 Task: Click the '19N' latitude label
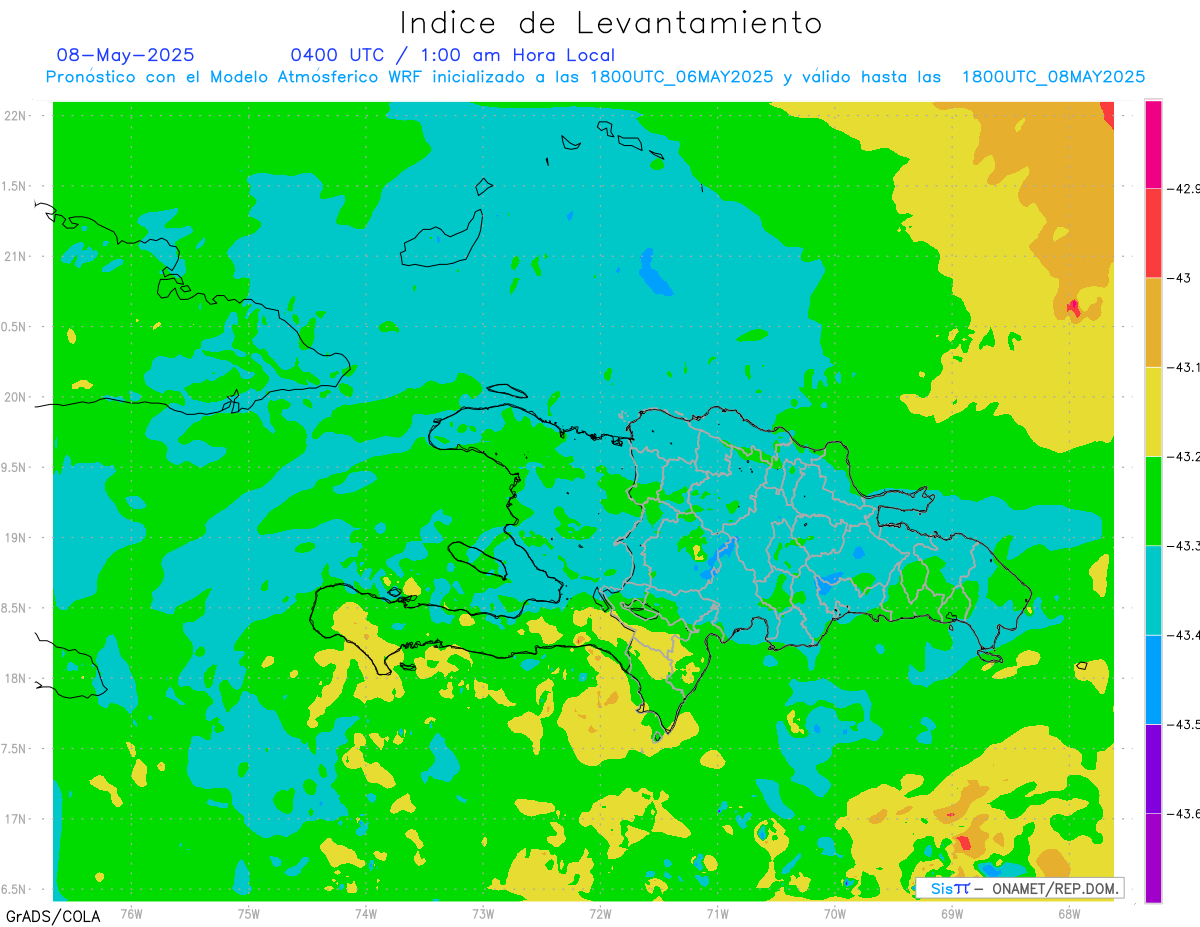tap(14, 538)
